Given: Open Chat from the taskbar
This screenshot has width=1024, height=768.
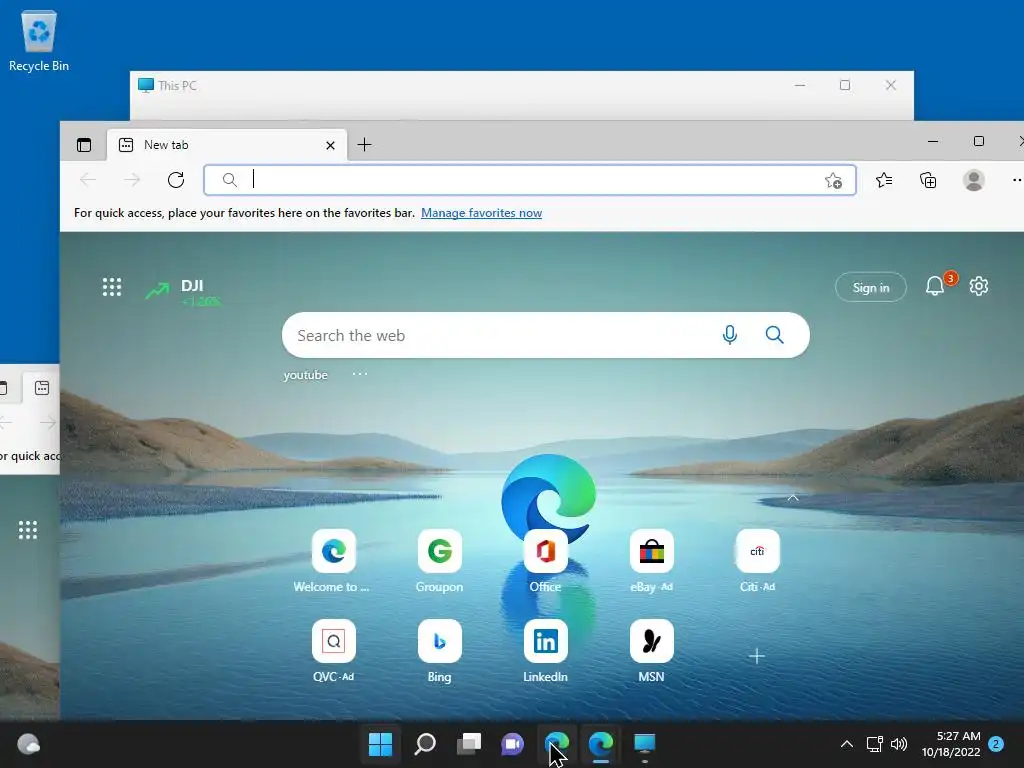Looking at the screenshot, I should click(x=513, y=744).
